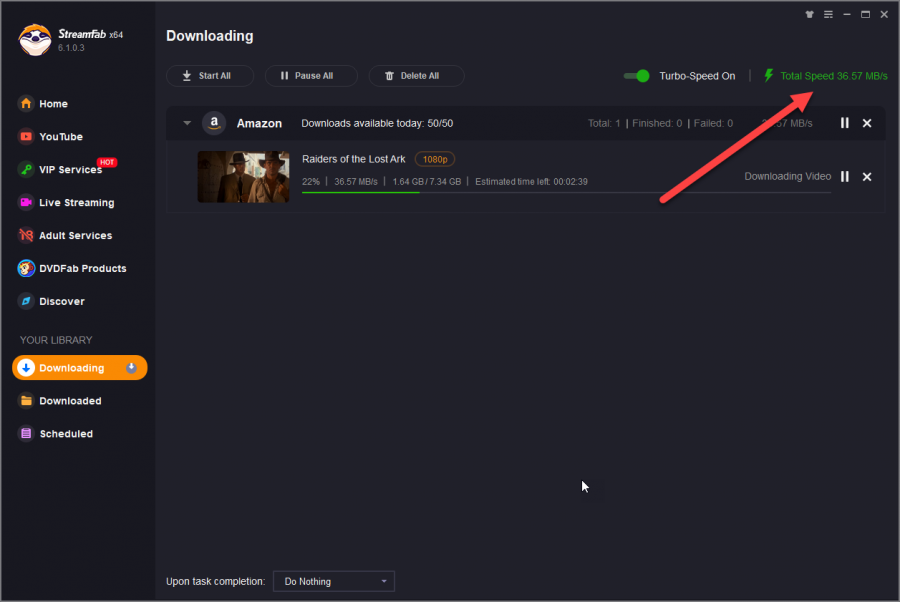This screenshot has width=900, height=602.
Task: Click the 6.1.0.3 version number
Action: (71, 48)
